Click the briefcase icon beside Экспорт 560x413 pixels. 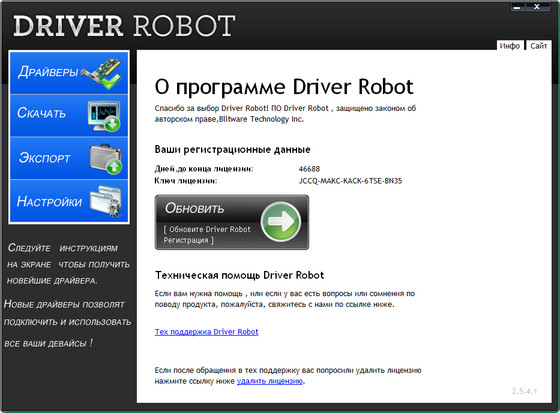tap(106, 159)
